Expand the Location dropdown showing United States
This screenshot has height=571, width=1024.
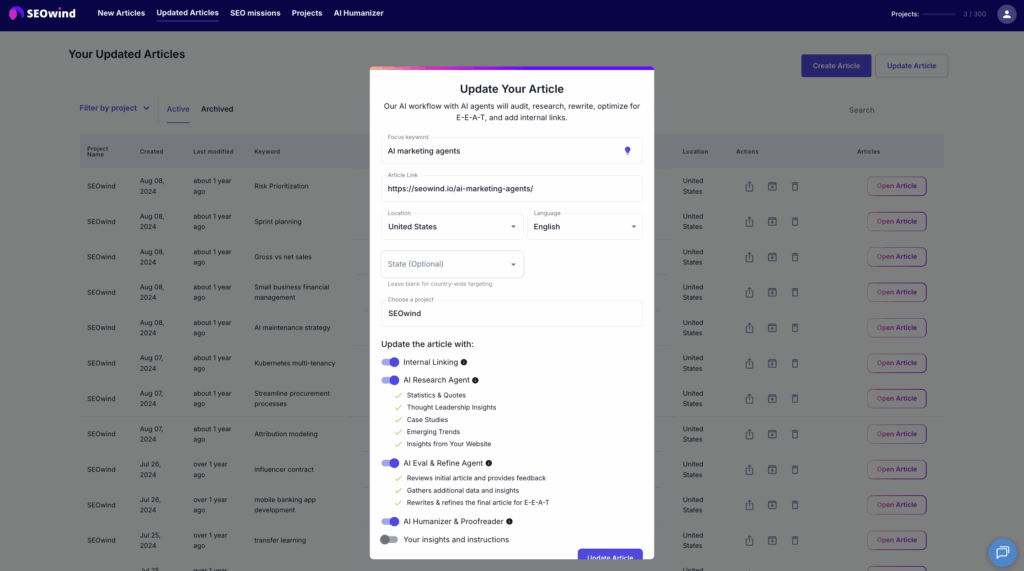point(452,227)
